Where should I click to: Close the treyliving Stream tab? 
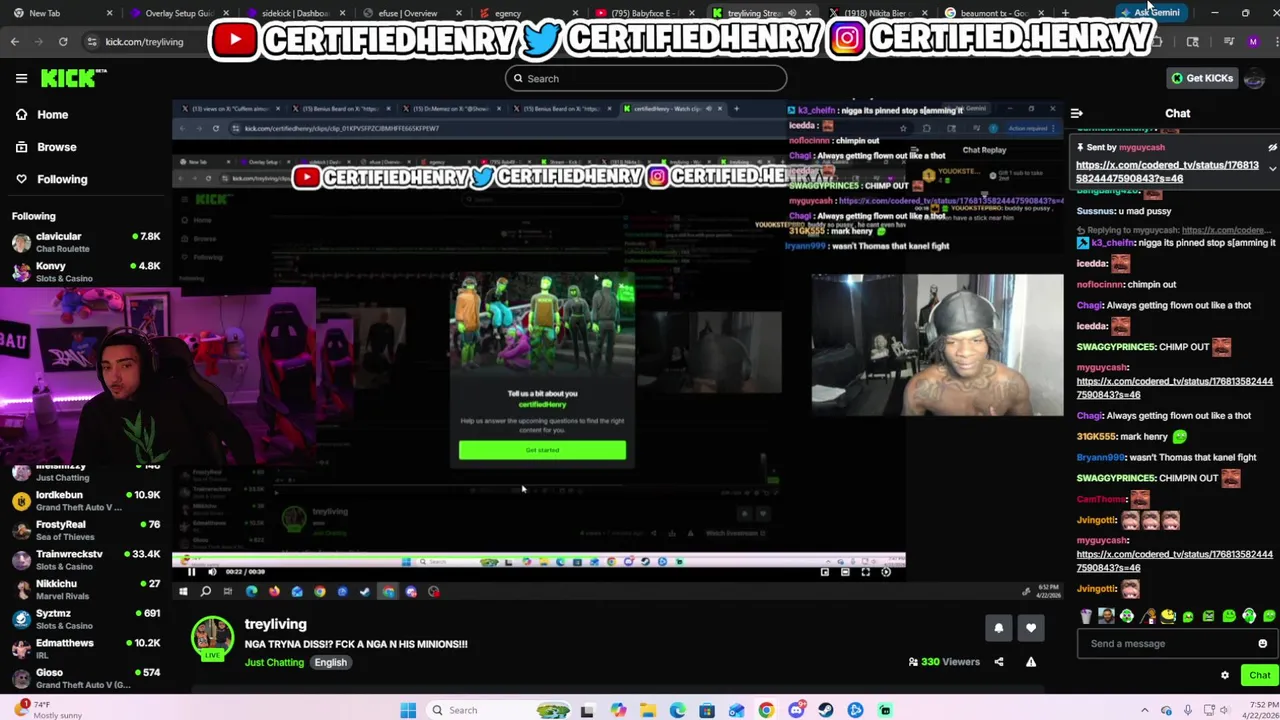(x=808, y=13)
